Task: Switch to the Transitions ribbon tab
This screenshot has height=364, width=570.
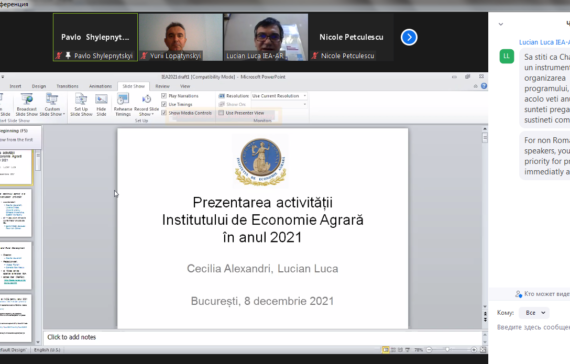Action: click(67, 86)
